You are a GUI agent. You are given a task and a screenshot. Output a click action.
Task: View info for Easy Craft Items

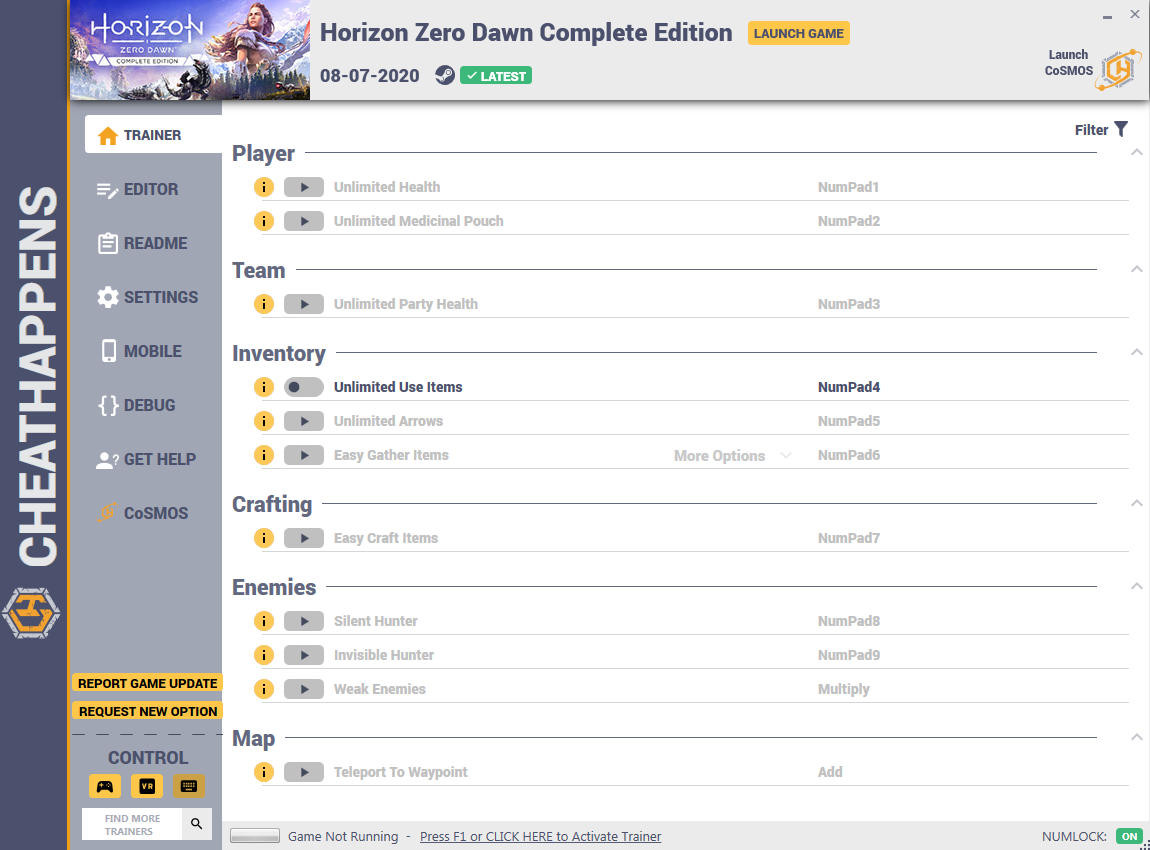[x=263, y=538]
